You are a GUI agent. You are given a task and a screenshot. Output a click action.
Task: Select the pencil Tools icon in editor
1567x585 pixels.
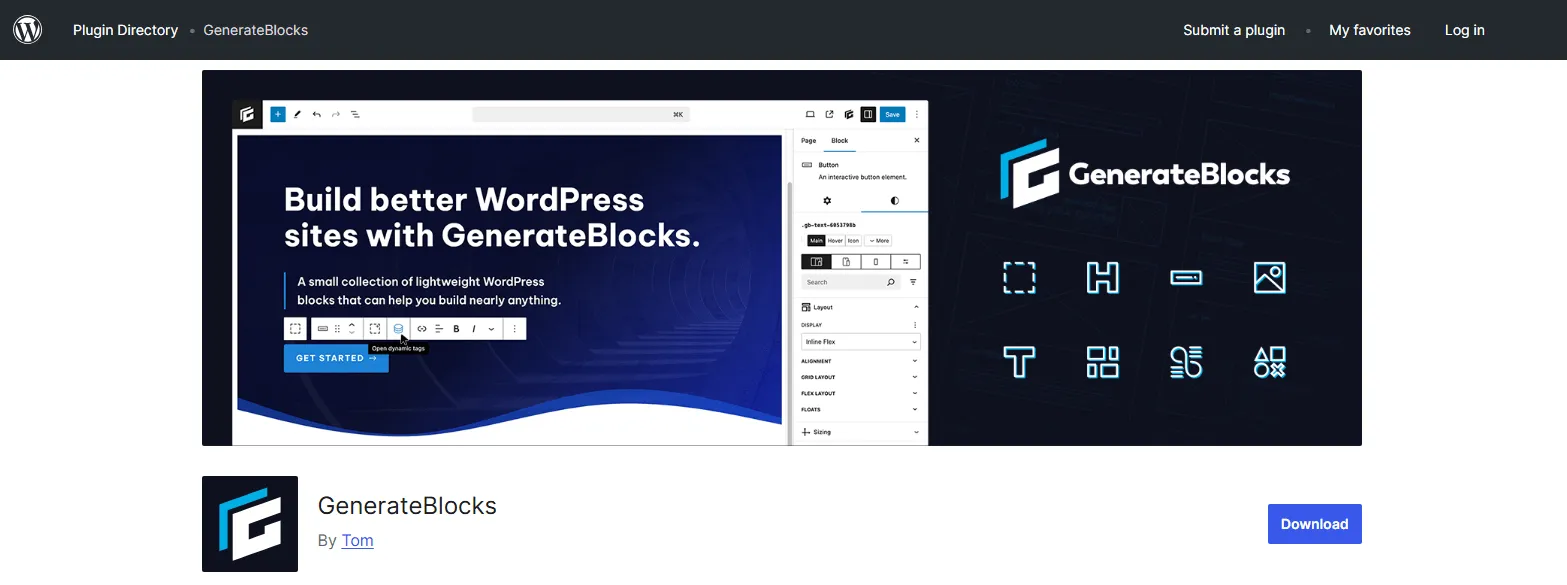click(x=297, y=114)
